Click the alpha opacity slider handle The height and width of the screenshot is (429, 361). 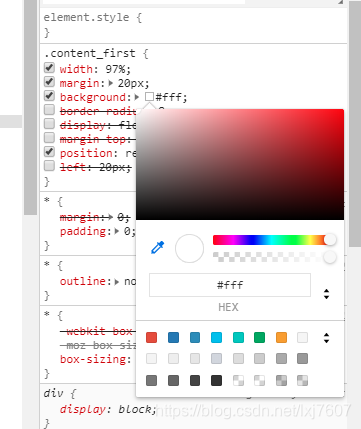tap(330, 257)
